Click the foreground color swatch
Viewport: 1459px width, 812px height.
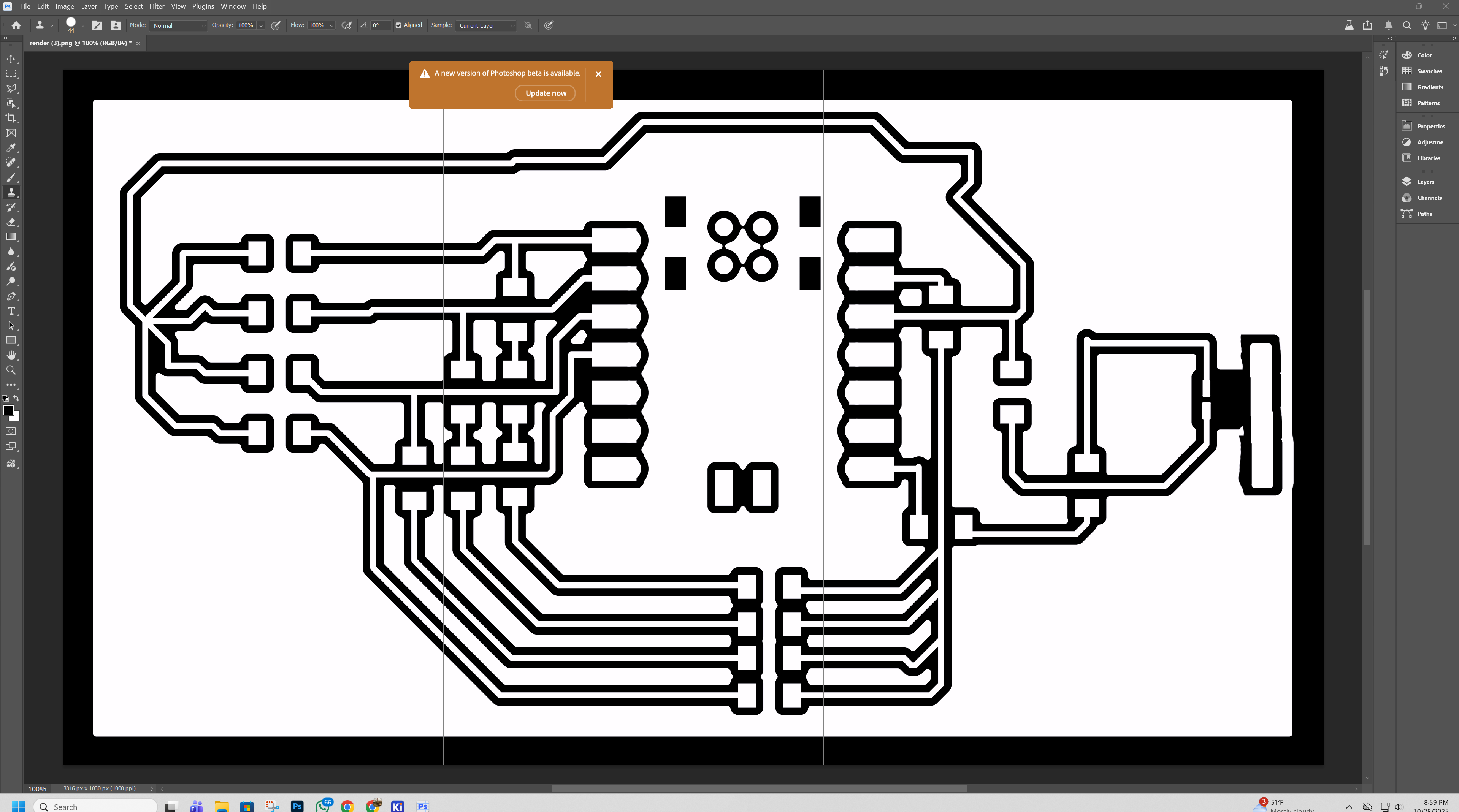[x=8, y=410]
